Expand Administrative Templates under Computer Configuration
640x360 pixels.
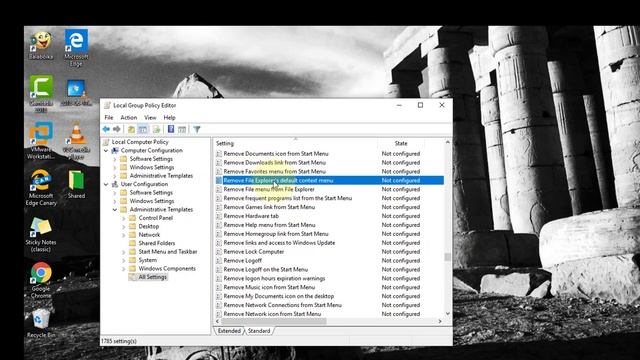pyautogui.click(x=115, y=176)
